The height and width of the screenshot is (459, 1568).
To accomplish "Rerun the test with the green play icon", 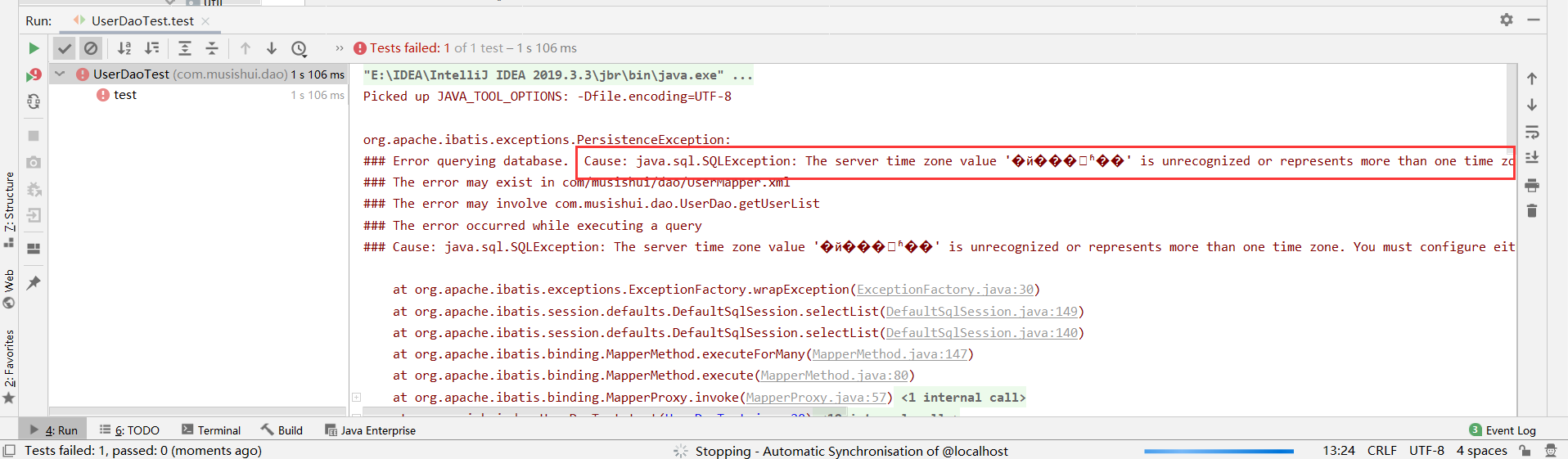I will tap(34, 48).
